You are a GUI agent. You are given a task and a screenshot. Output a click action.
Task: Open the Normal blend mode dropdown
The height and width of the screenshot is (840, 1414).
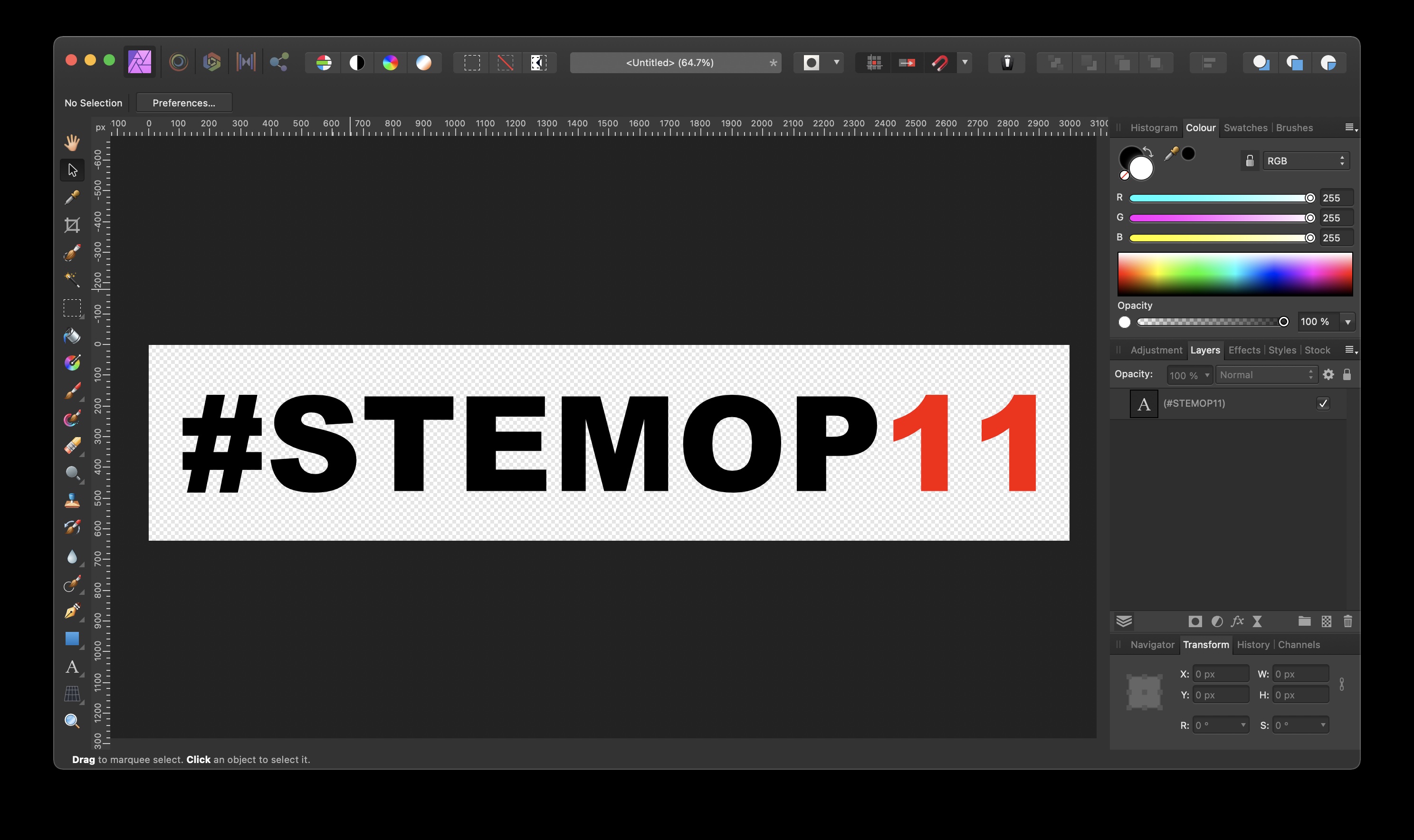1266,375
